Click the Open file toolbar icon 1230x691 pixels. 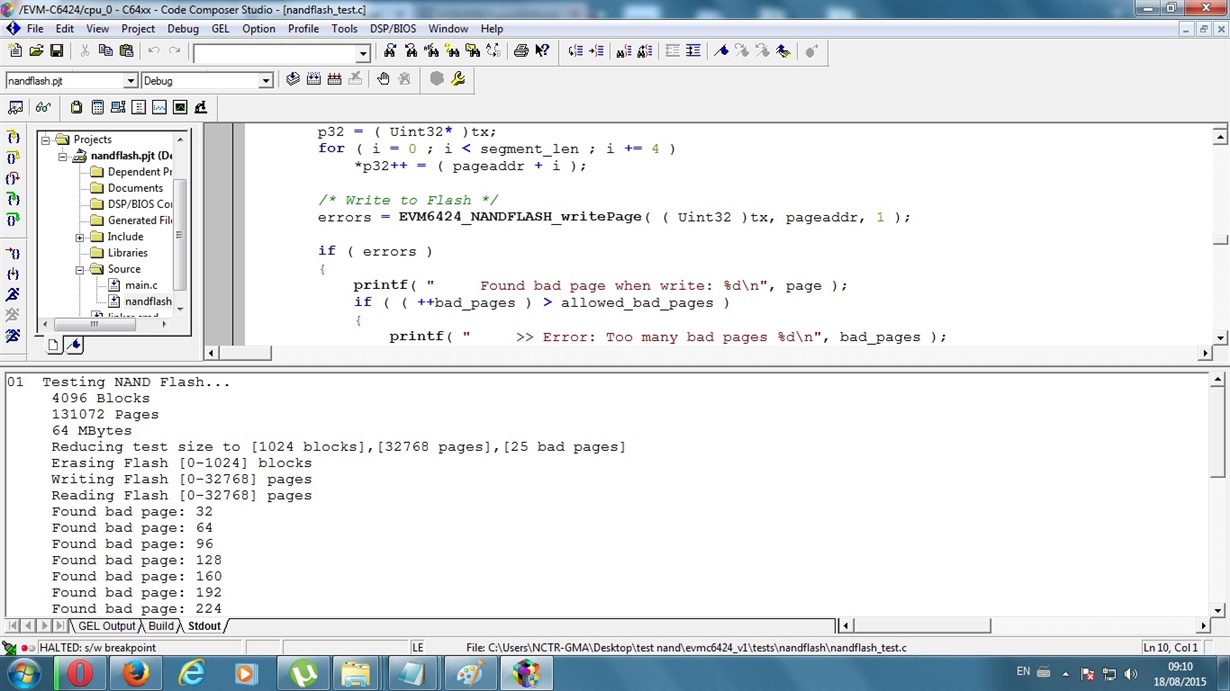coord(36,51)
